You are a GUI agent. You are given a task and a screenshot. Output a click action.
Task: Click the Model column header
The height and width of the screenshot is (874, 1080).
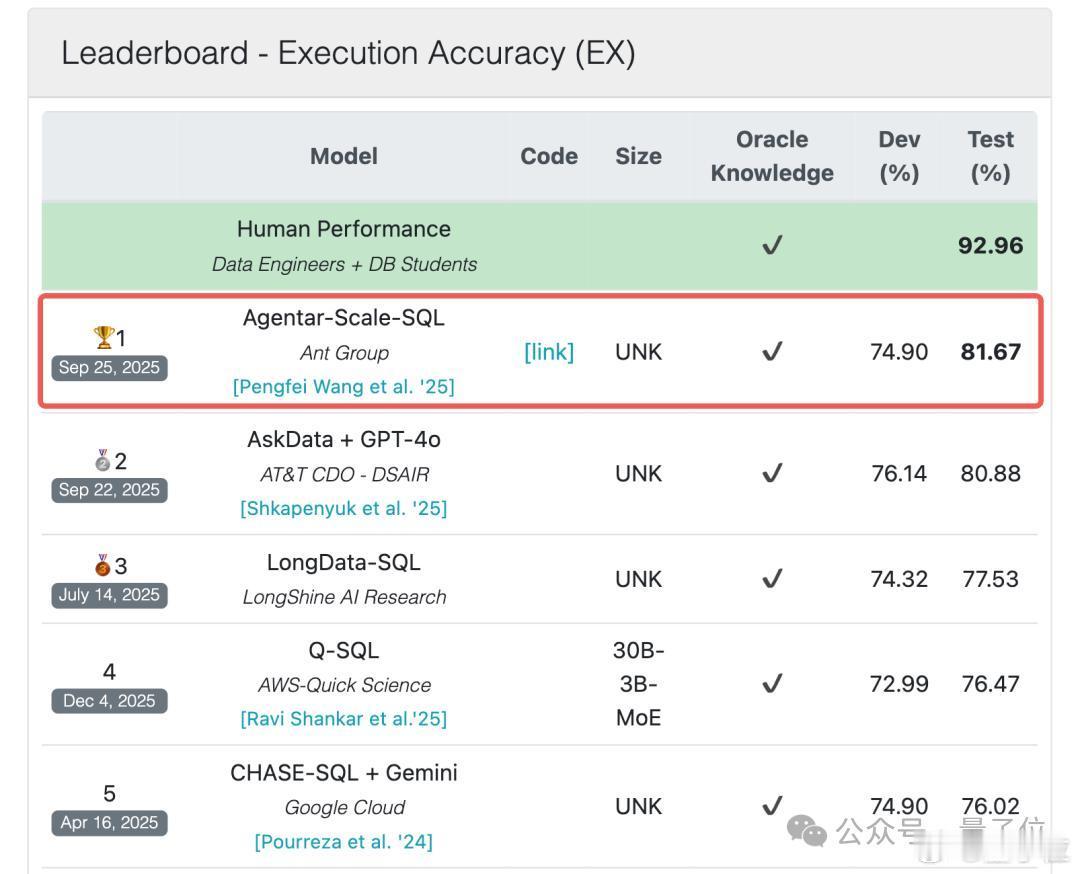[344, 156]
